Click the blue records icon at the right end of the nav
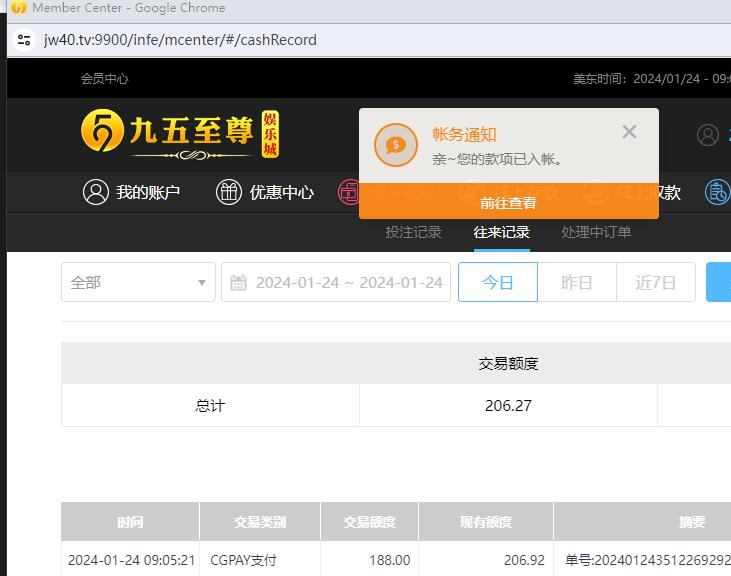Screen dimensions: 731x576 [x=718, y=192]
